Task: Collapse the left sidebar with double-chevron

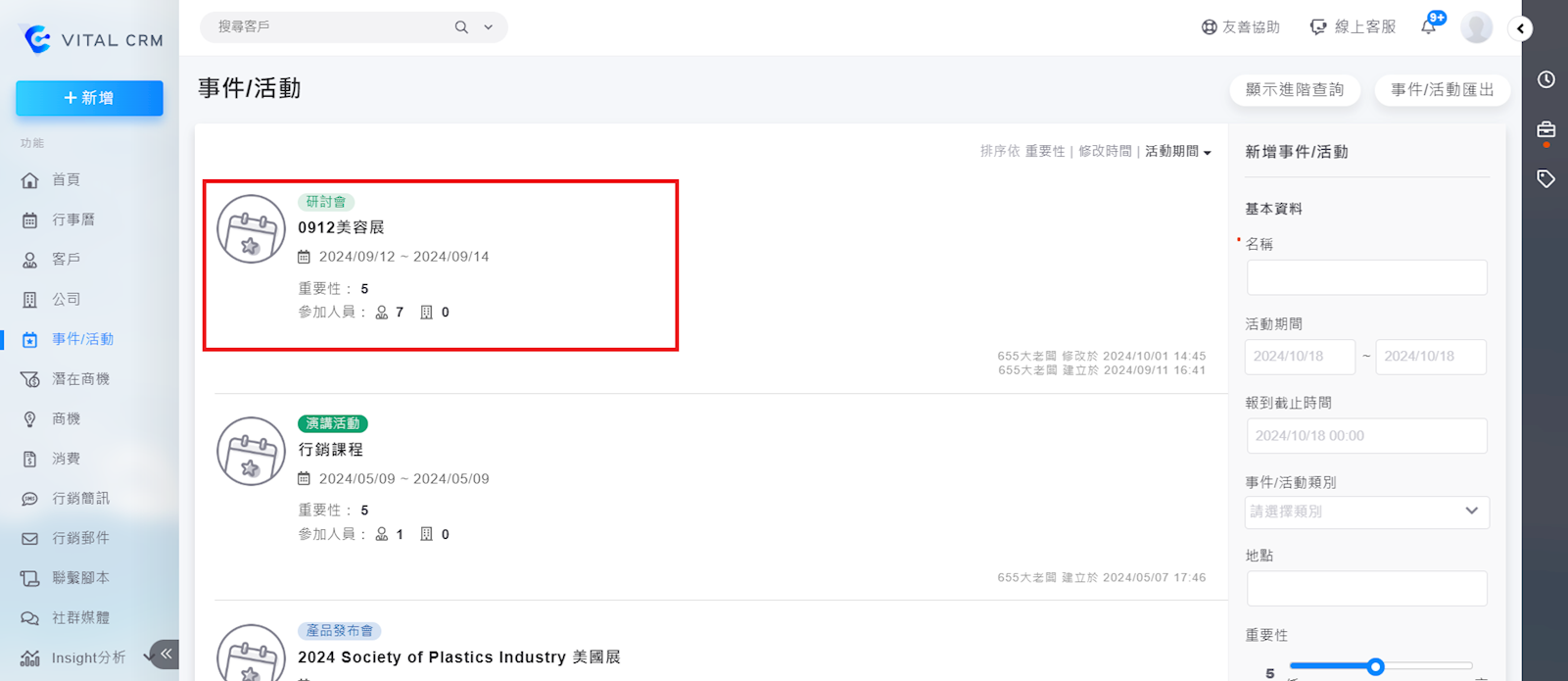Action: 166,654
